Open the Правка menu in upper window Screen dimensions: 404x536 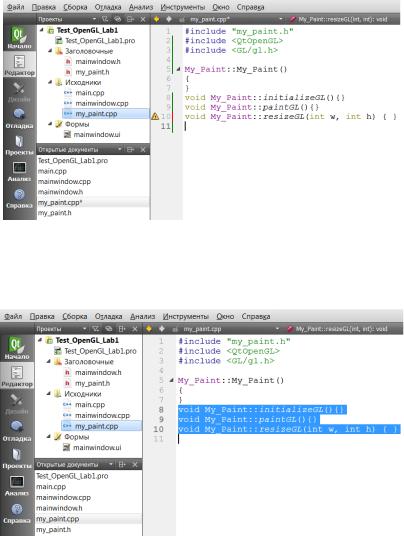pyautogui.click(x=44, y=7)
